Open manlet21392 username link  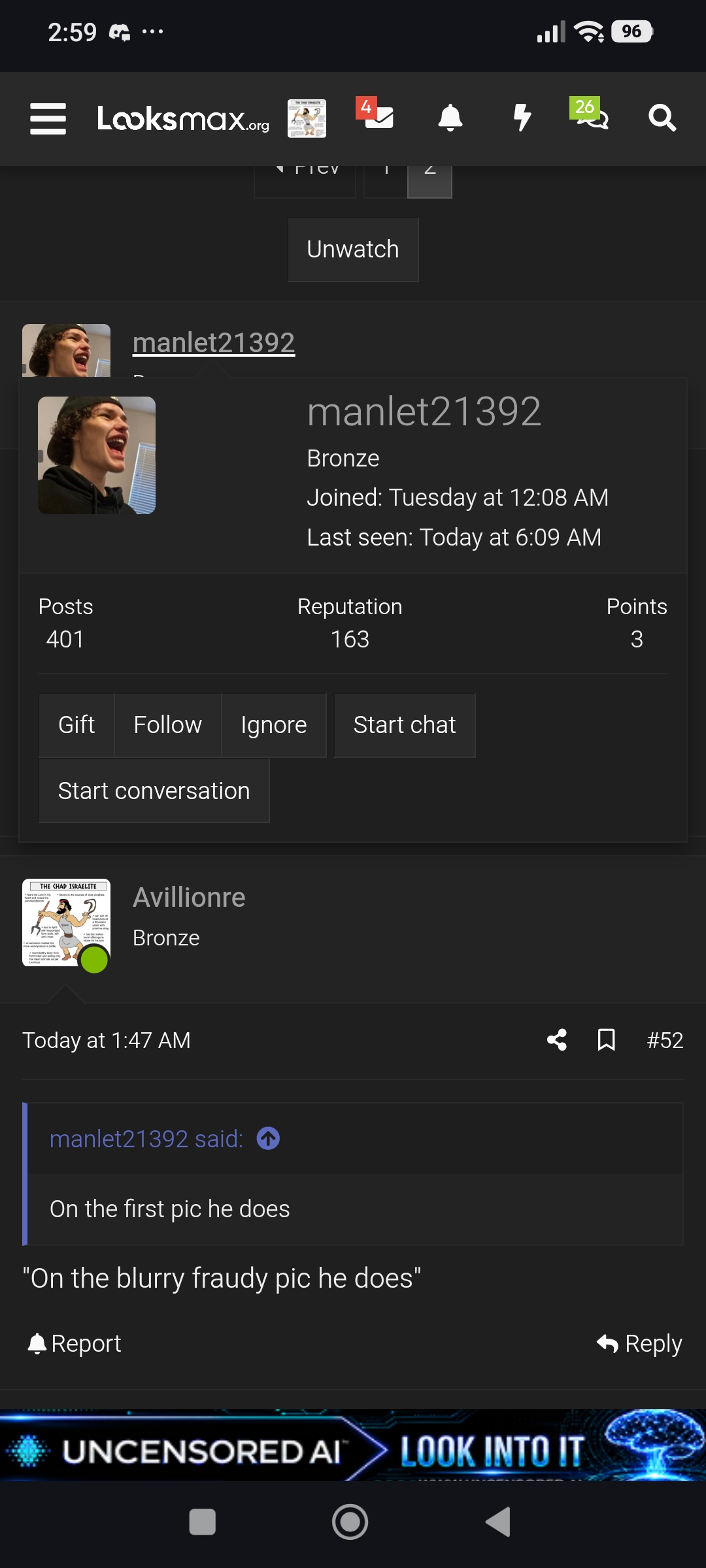pyautogui.click(x=214, y=342)
